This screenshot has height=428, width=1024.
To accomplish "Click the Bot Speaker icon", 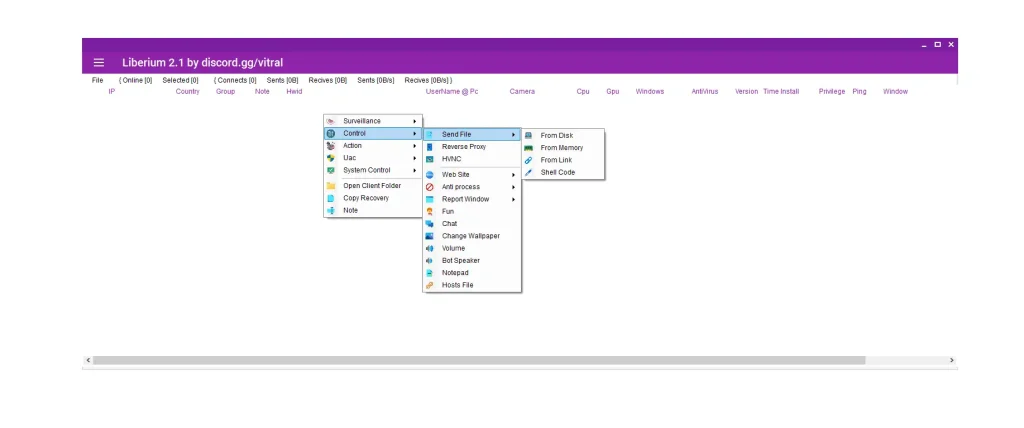I will click(429, 261).
